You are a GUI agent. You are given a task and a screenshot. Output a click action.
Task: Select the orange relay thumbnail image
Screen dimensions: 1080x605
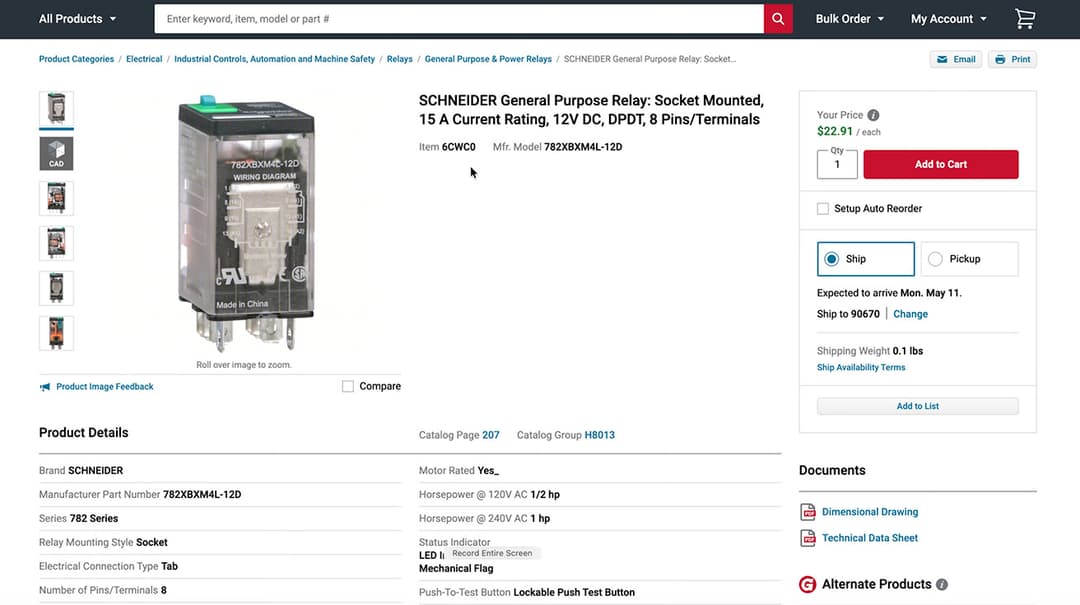56,333
